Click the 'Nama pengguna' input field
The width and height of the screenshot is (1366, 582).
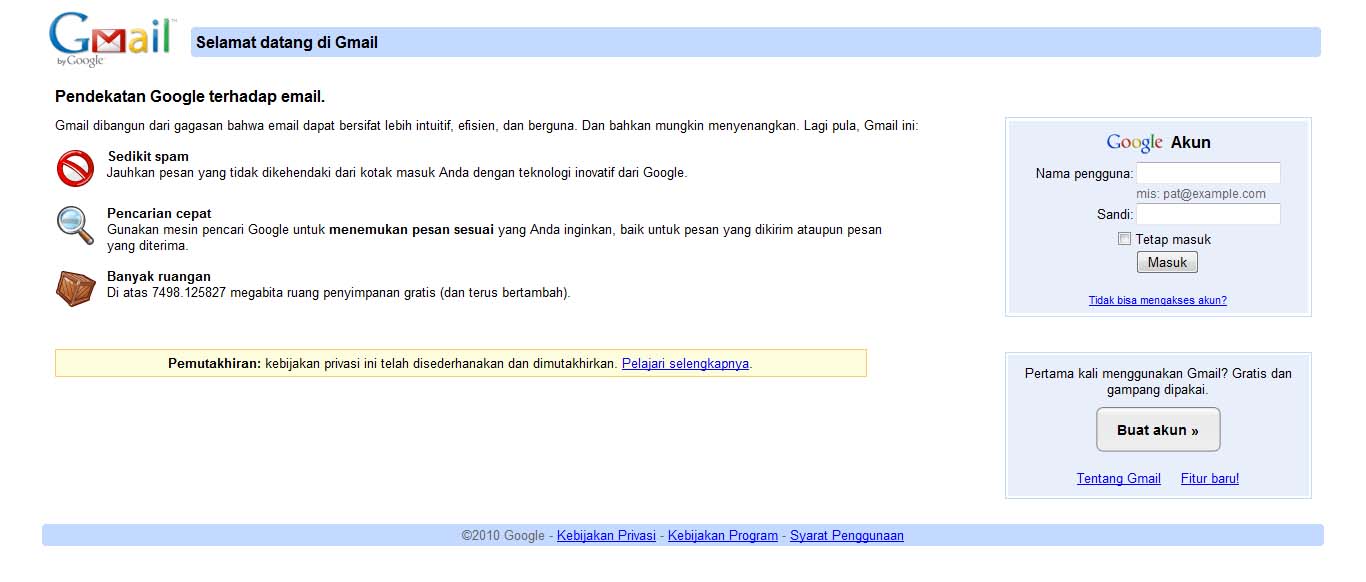[x=1208, y=172]
